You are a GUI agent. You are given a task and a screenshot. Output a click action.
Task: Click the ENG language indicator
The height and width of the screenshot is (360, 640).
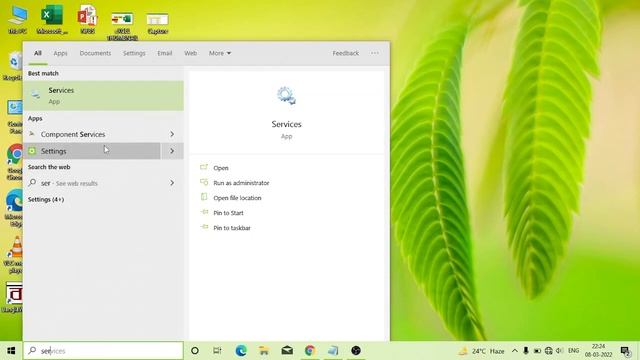[x=573, y=351]
